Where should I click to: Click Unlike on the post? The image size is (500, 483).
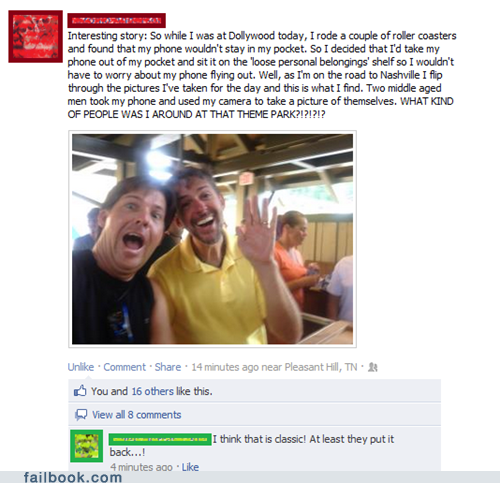click(x=81, y=367)
